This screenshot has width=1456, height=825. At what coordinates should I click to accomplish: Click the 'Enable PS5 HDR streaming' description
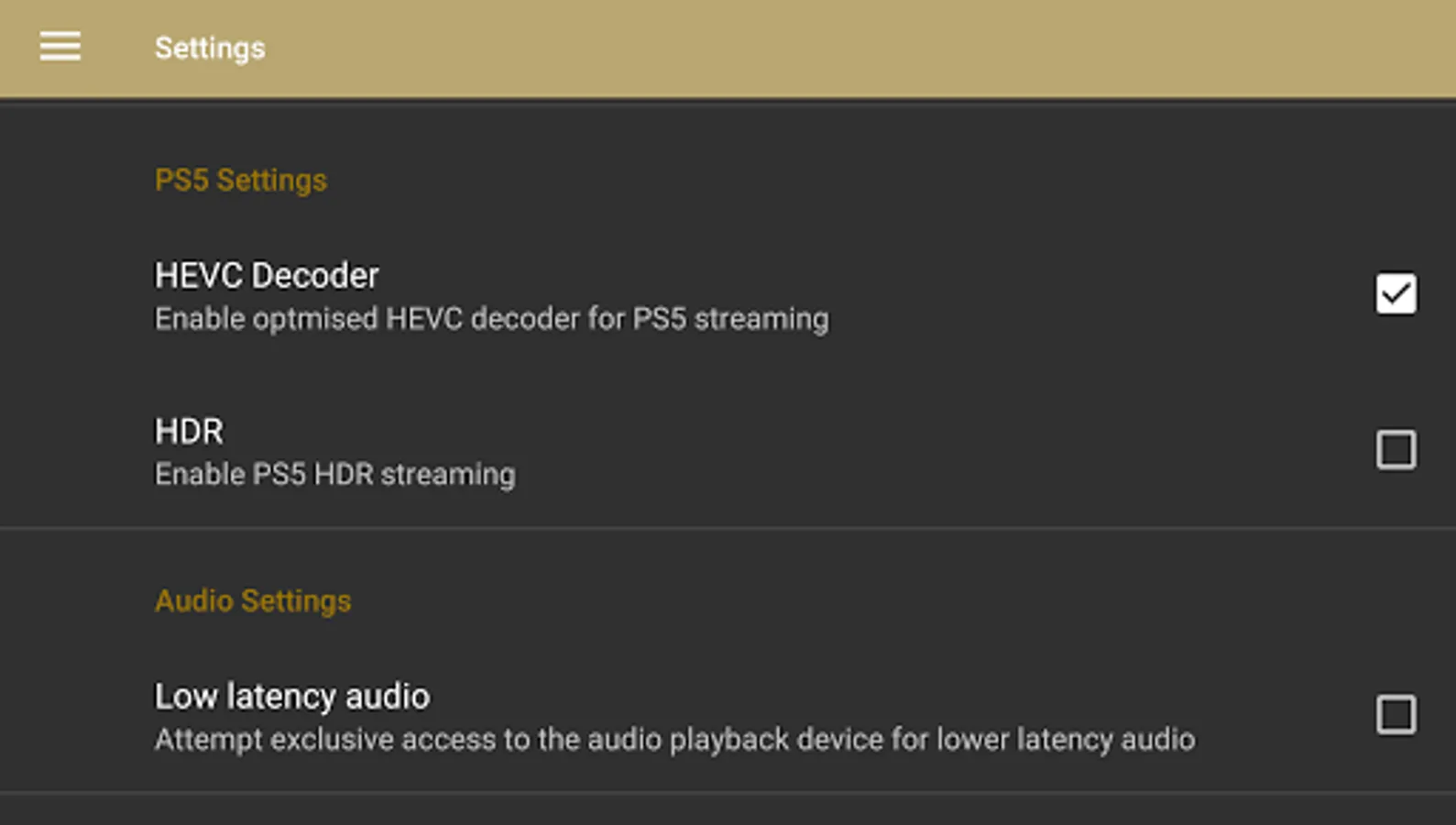pyautogui.click(x=334, y=475)
